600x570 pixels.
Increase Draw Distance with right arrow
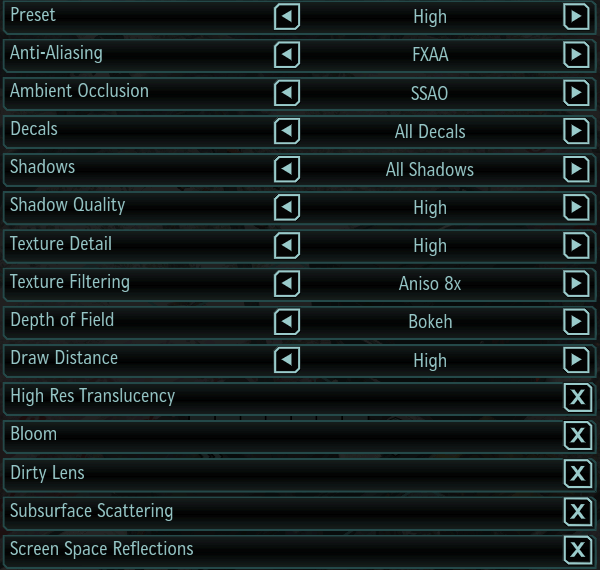point(575,360)
